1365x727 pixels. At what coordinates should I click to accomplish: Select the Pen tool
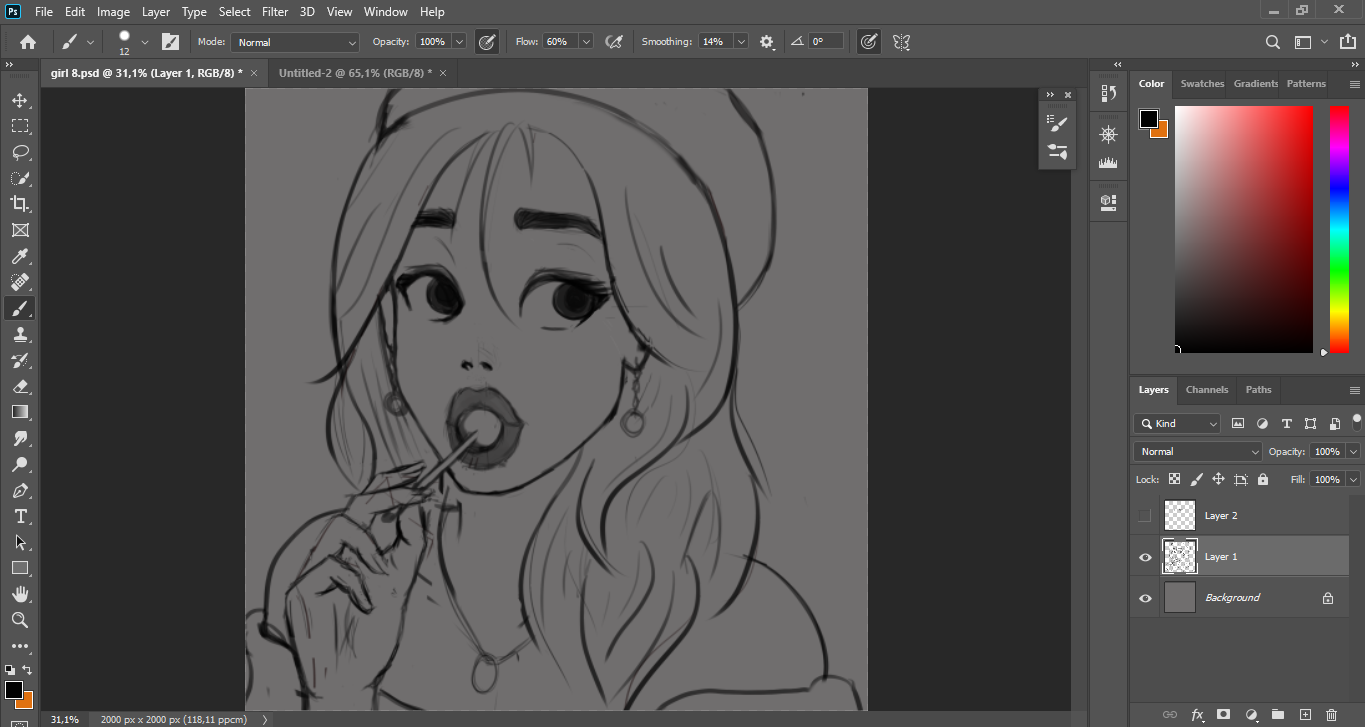(x=19, y=490)
